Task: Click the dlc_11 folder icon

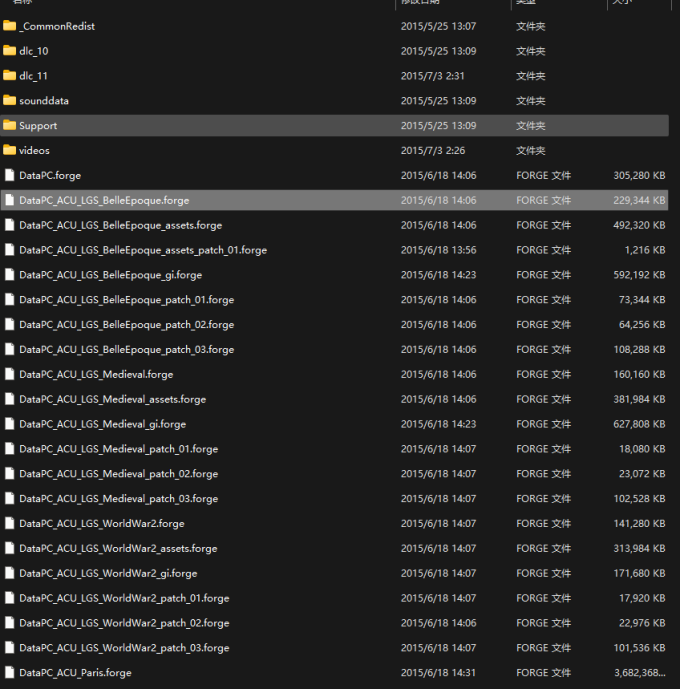Action: click(x=9, y=76)
